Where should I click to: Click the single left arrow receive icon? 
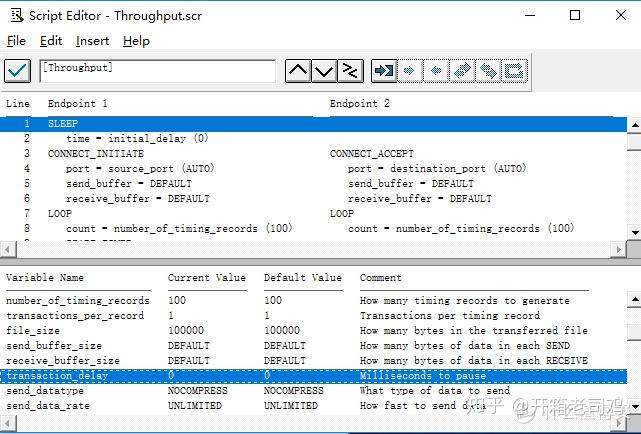point(436,71)
